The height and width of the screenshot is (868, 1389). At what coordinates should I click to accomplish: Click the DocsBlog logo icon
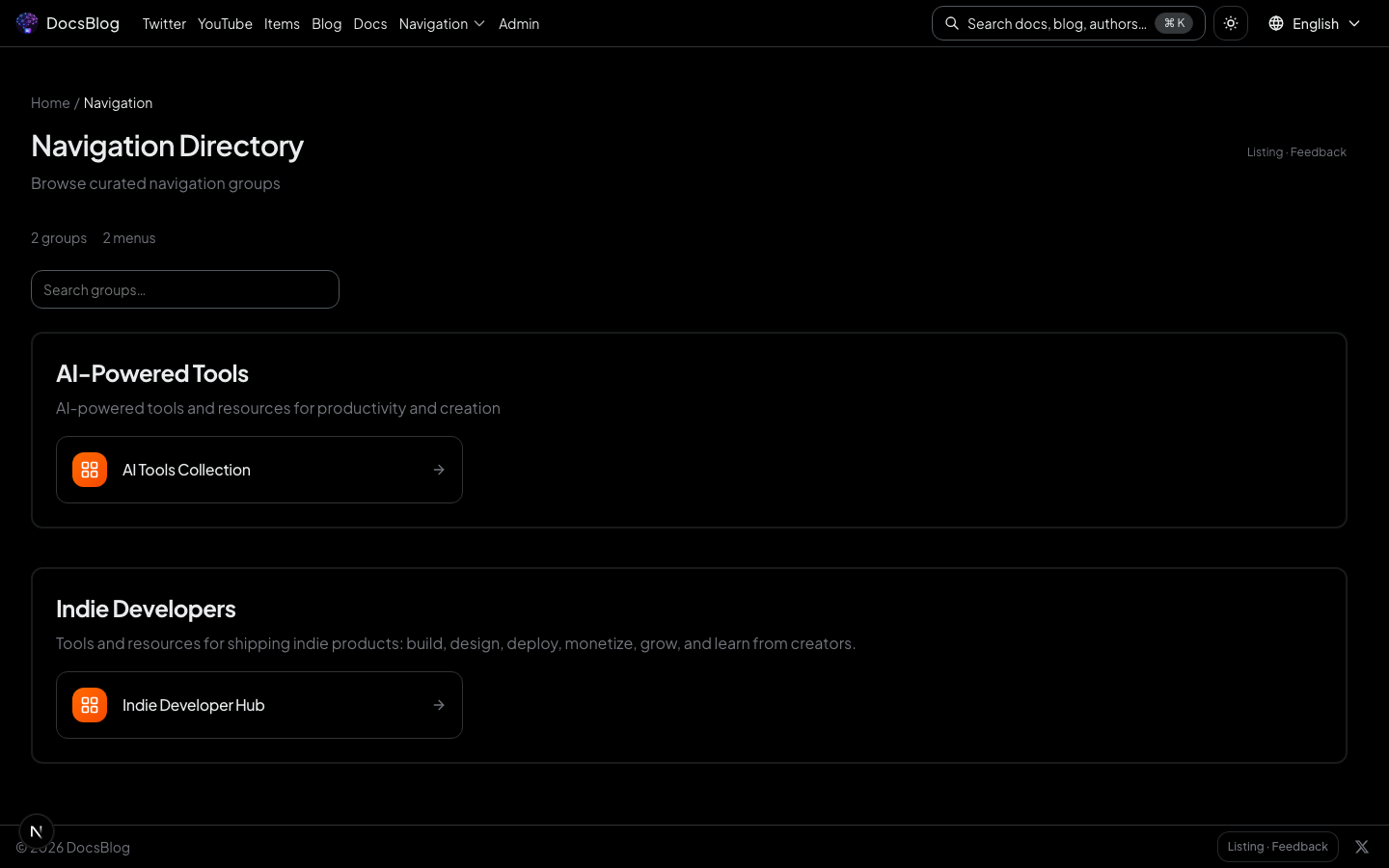pyautogui.click(x=27, y=23)
